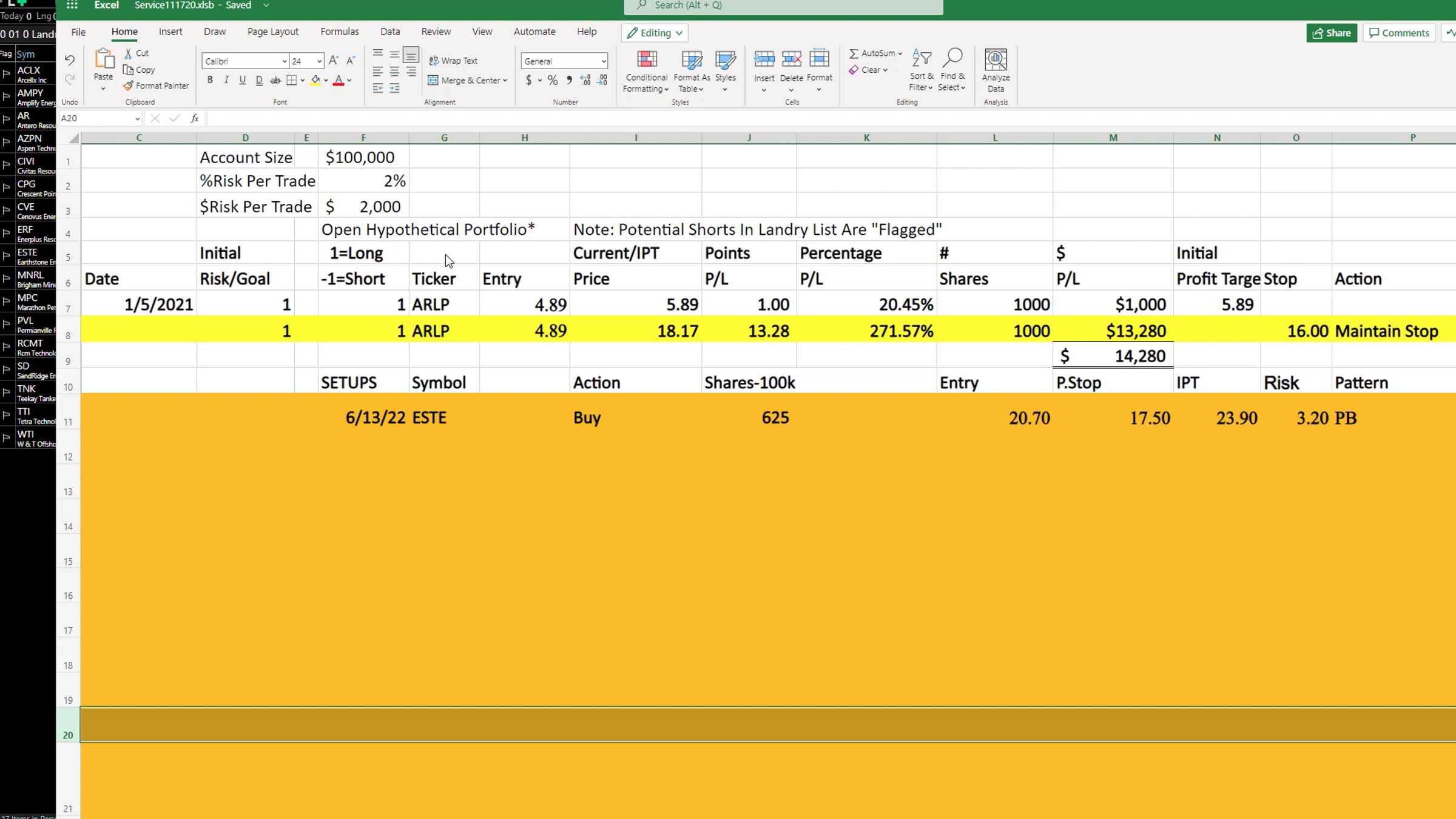
Task: Open the Excel app launcher grid
Action: point(72,5)
